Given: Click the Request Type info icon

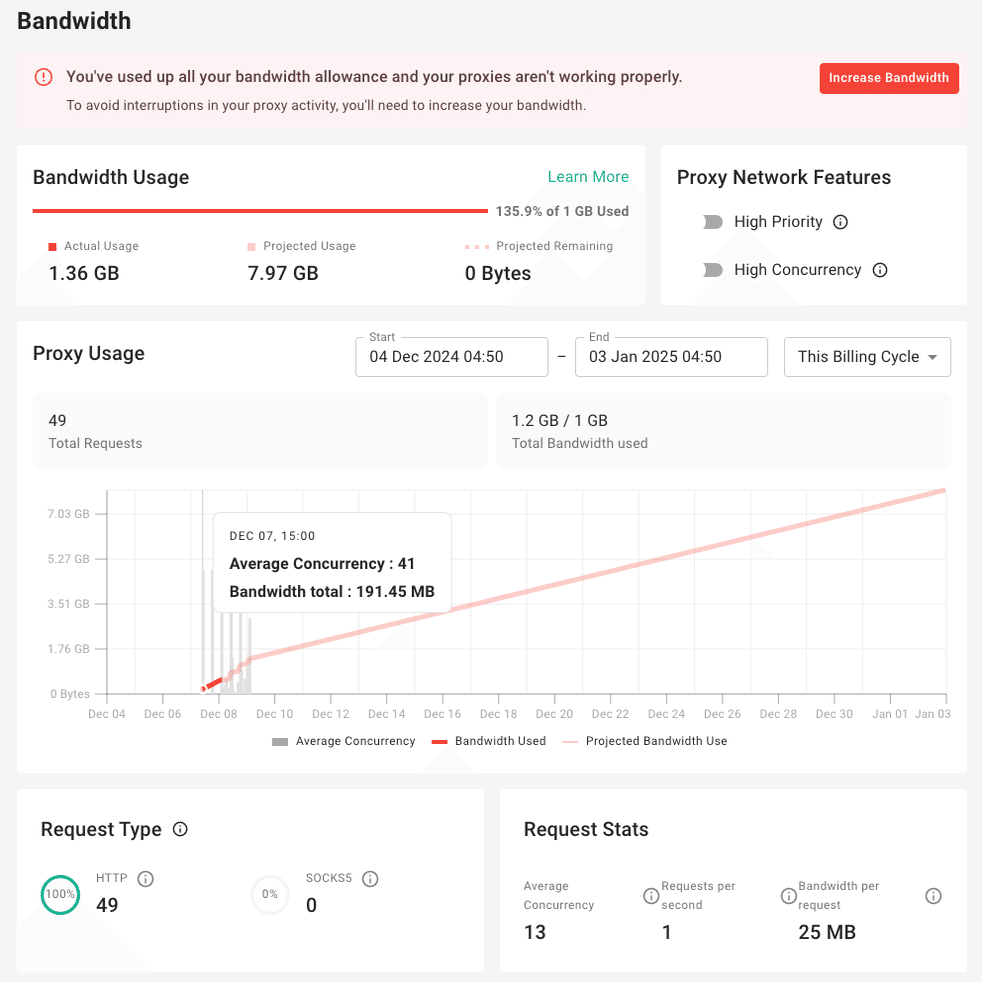Looking at the screenshot, I should (x=180, y=829).
